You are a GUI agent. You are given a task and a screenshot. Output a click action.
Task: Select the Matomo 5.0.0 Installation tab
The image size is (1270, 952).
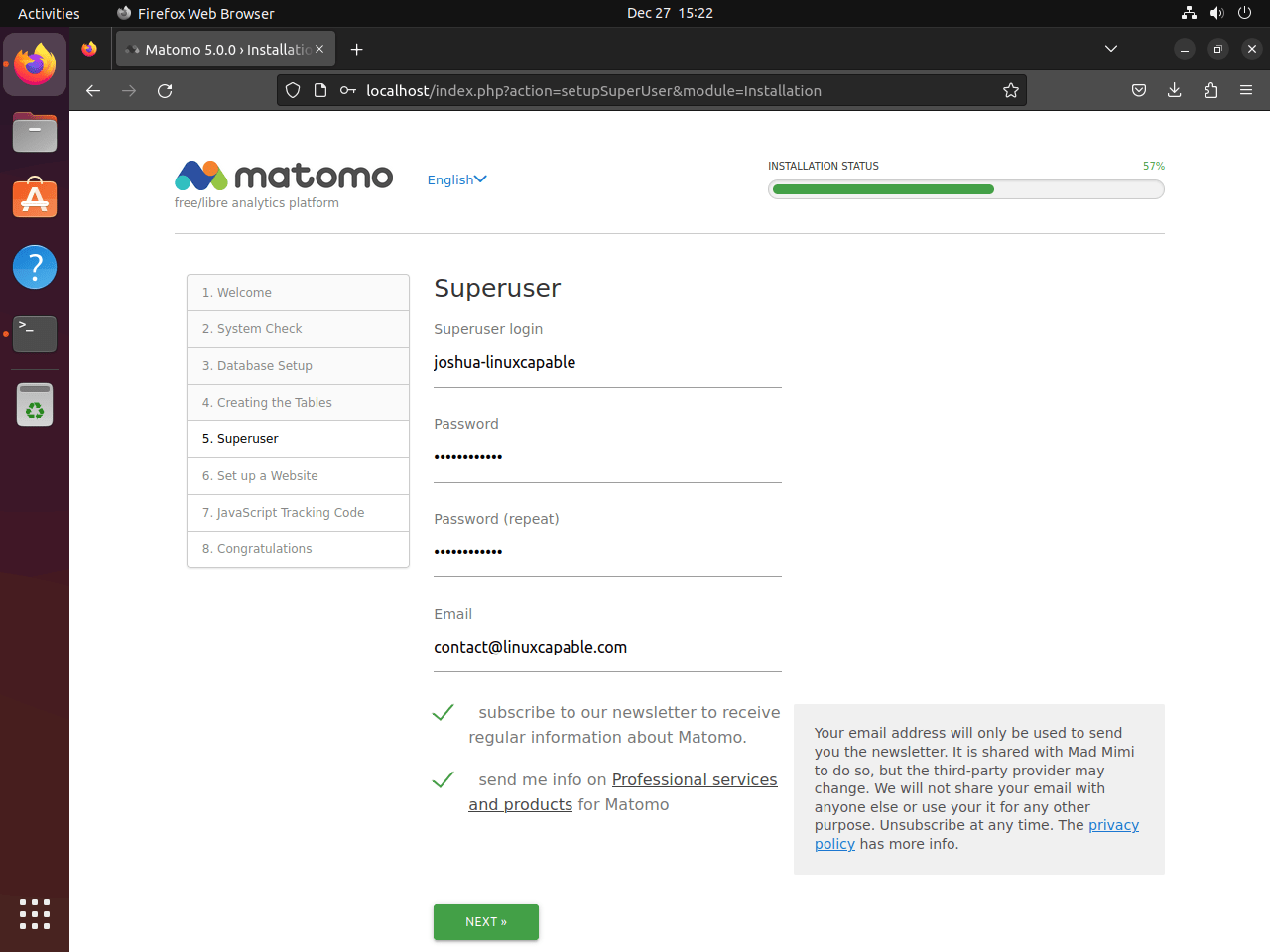coord(225,49)
